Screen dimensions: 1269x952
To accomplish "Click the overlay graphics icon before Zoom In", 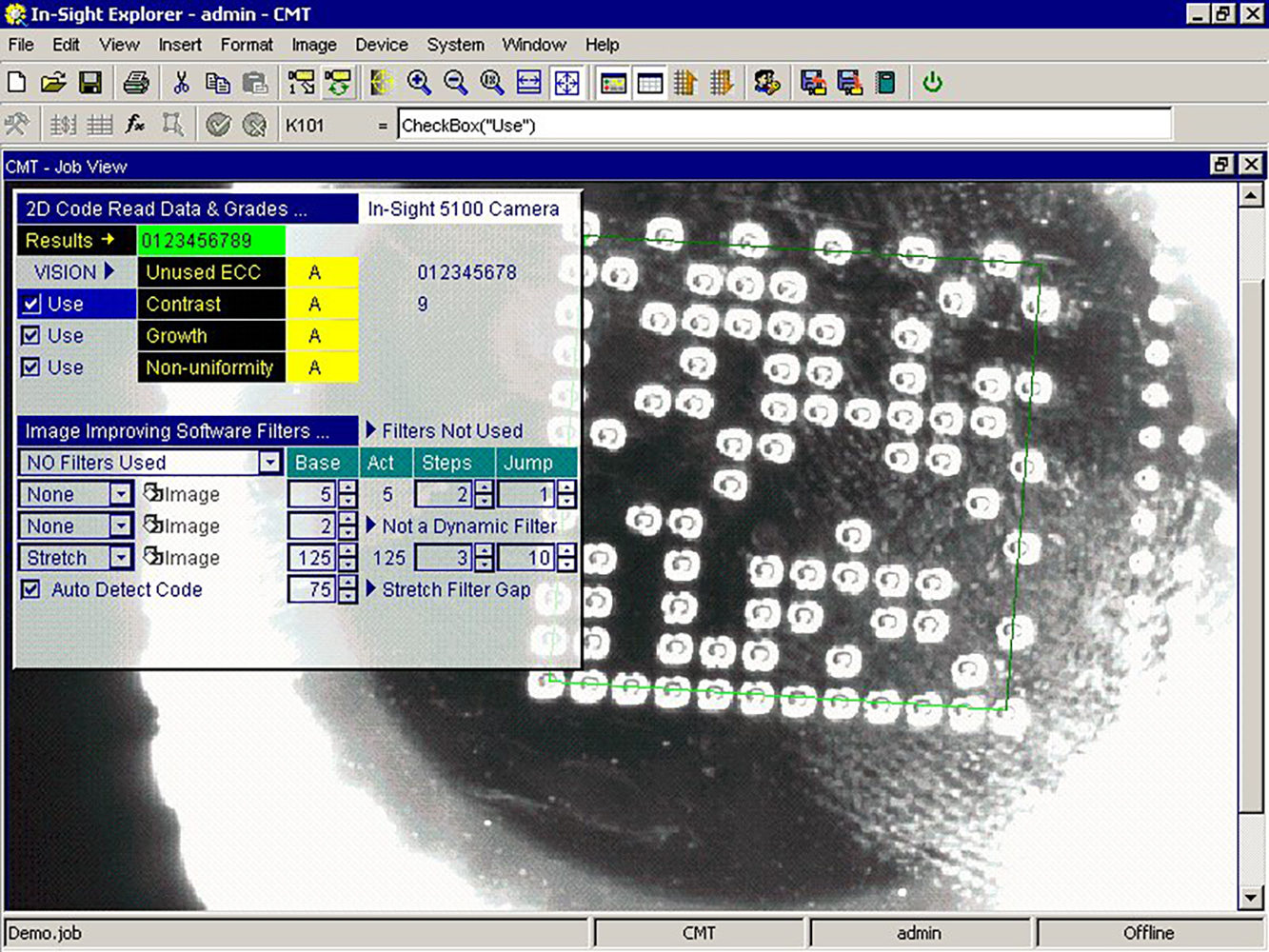I will pyautogui.click(x=382, y=83).
